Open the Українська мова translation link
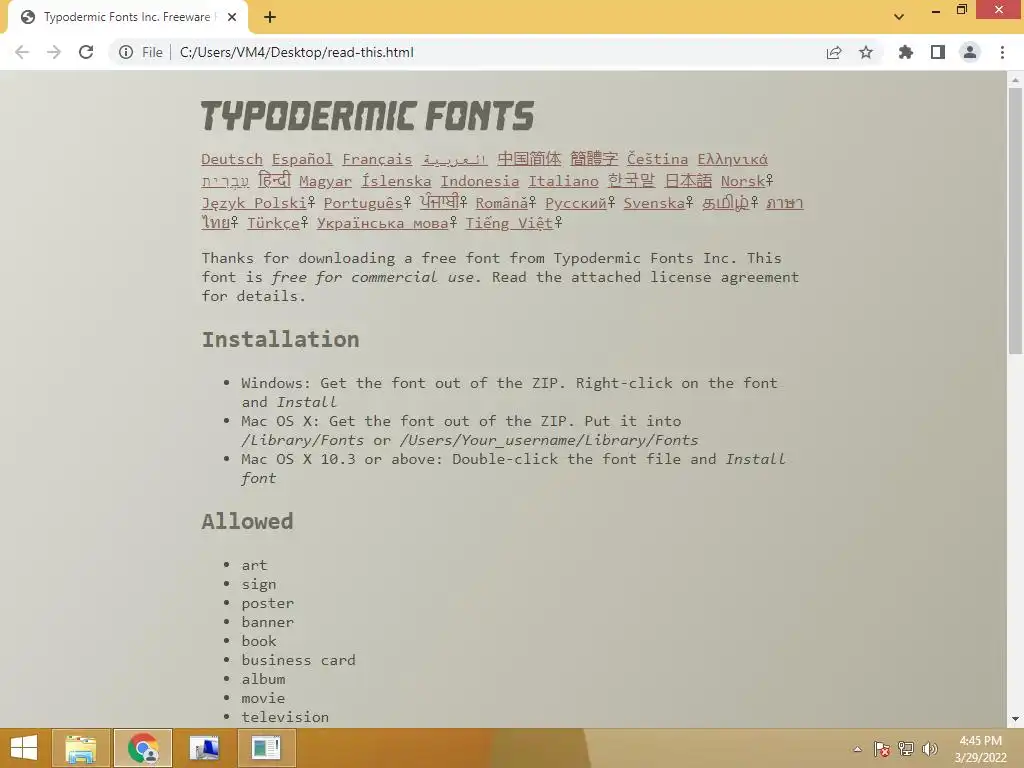This screenshot has width=1024, height=768. click(383, 223)
